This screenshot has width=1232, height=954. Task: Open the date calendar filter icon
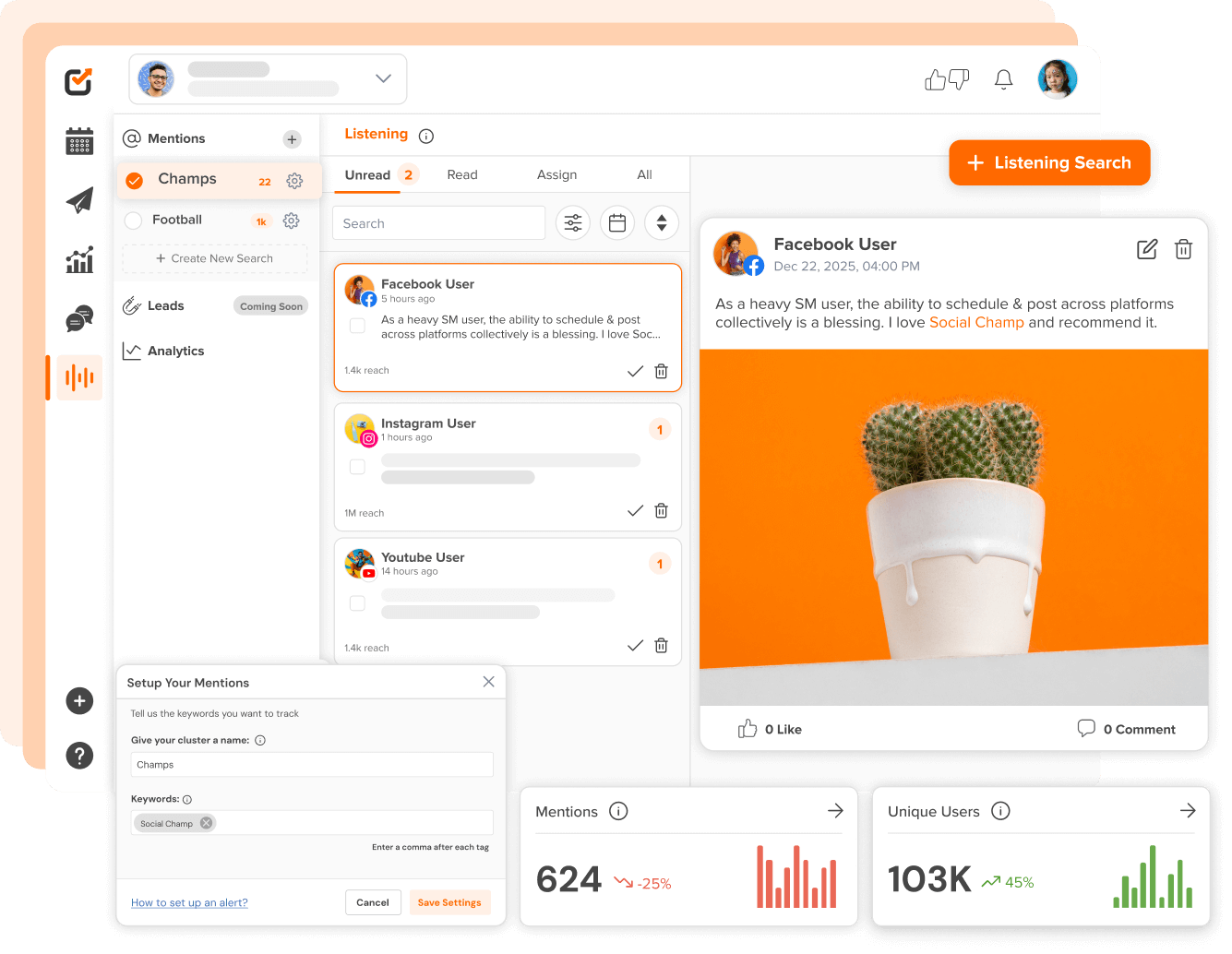[617, 222]
